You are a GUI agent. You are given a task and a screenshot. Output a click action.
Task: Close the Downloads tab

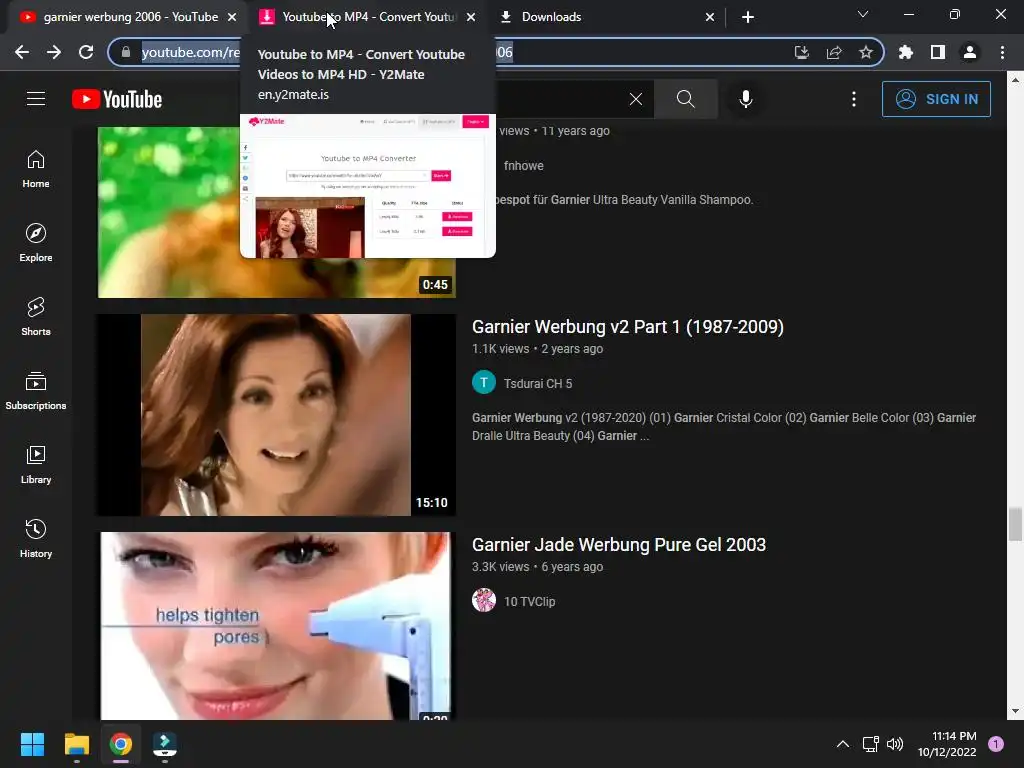tap(710, 17)
